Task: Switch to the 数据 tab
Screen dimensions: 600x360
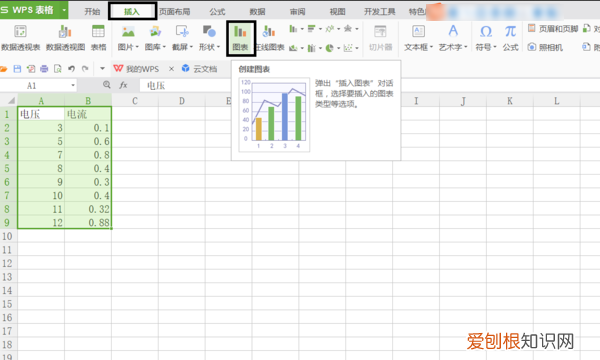Action: (258, 11)
